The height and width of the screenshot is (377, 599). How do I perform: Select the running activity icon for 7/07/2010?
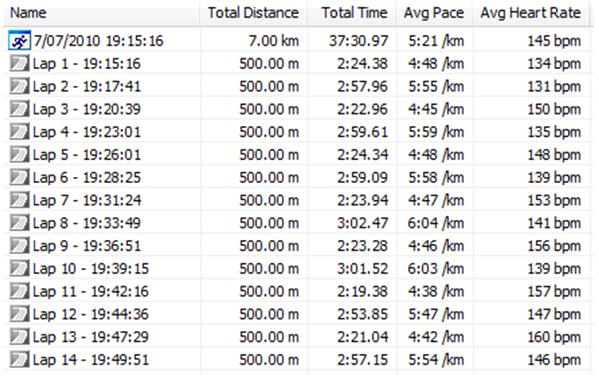click(x=19, y=41)
